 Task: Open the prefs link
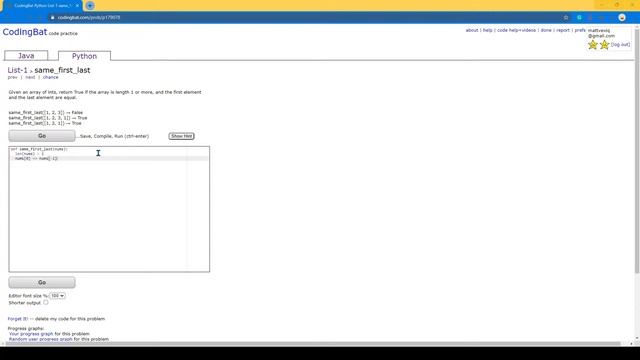coord(580,30)
